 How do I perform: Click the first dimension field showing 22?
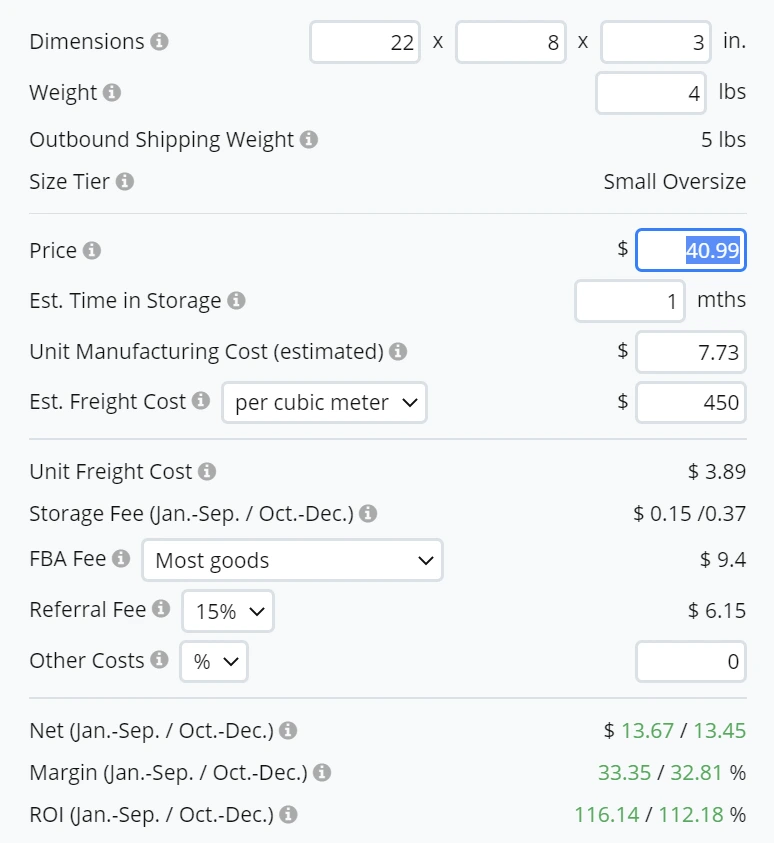pos(363,41)
